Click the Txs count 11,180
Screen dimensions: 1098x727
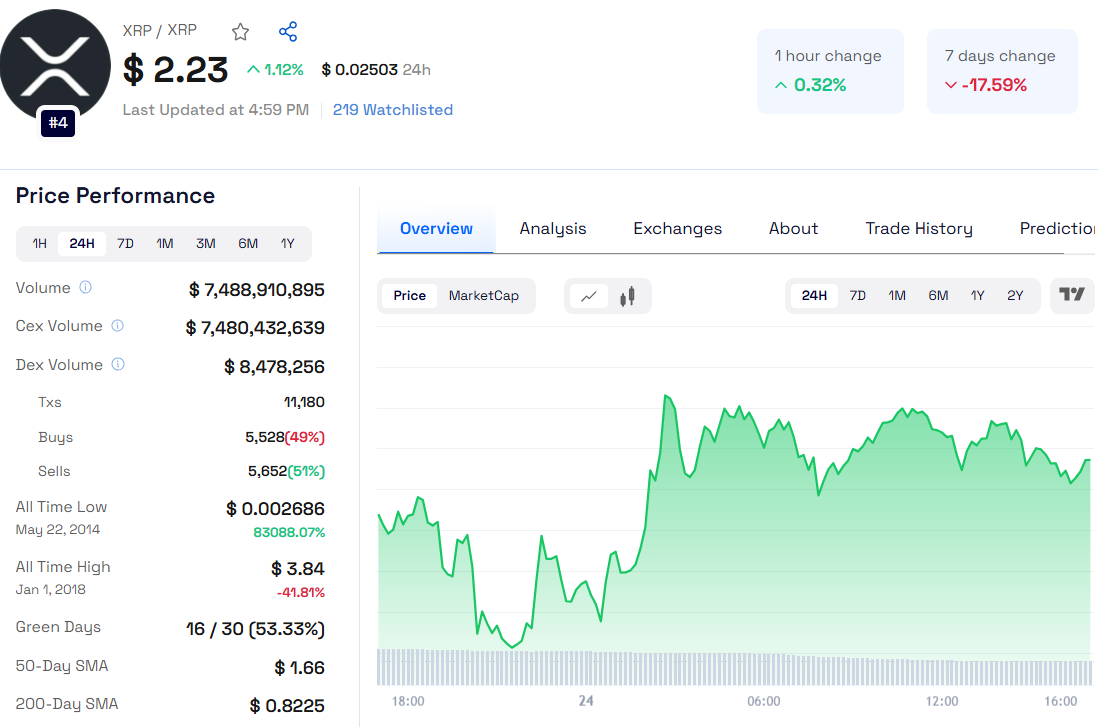point(304,402)
